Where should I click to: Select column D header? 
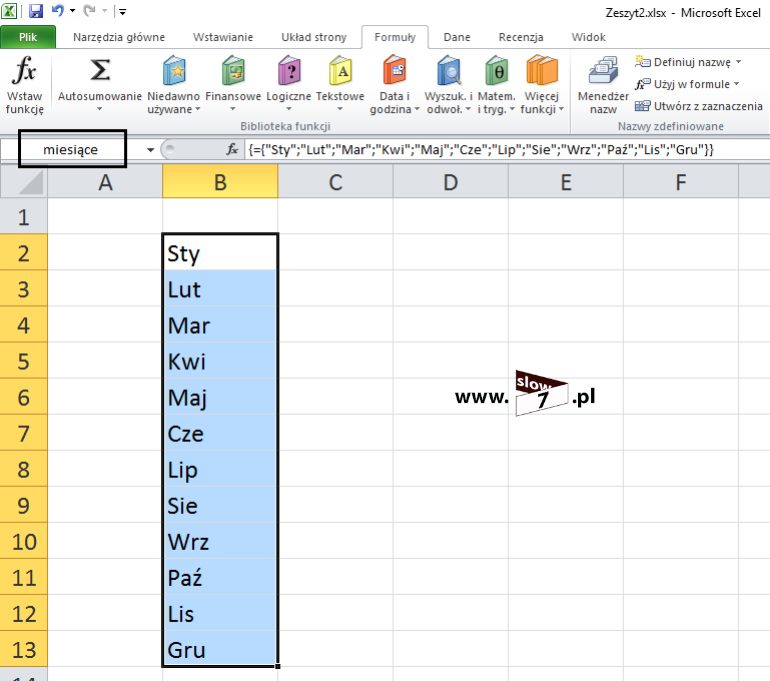pyautogui.click(x=450, y=182)
